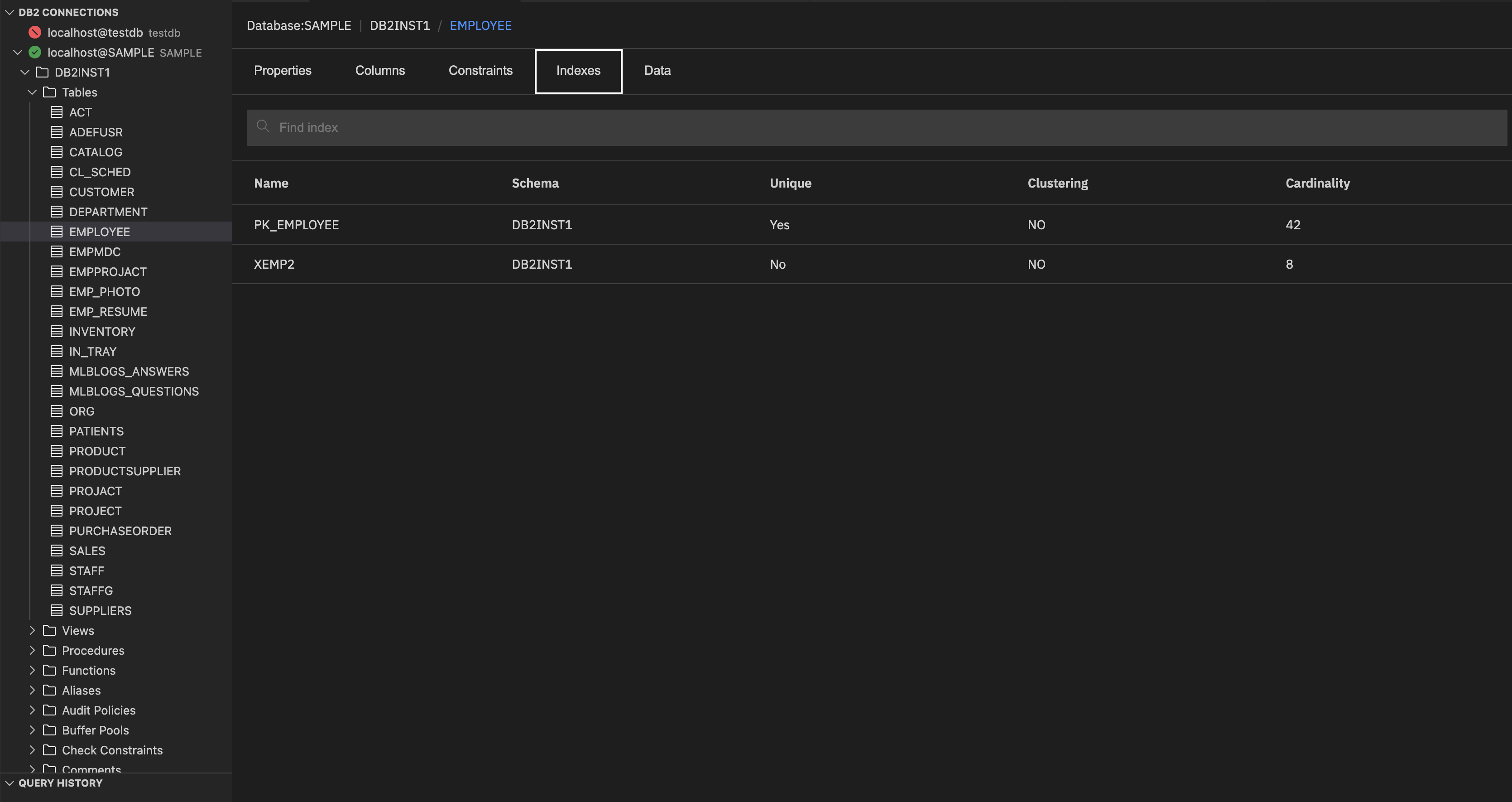Collapse the Tables tree
This screenshot has height=802, width=1512.
click(x=32, y=92)
